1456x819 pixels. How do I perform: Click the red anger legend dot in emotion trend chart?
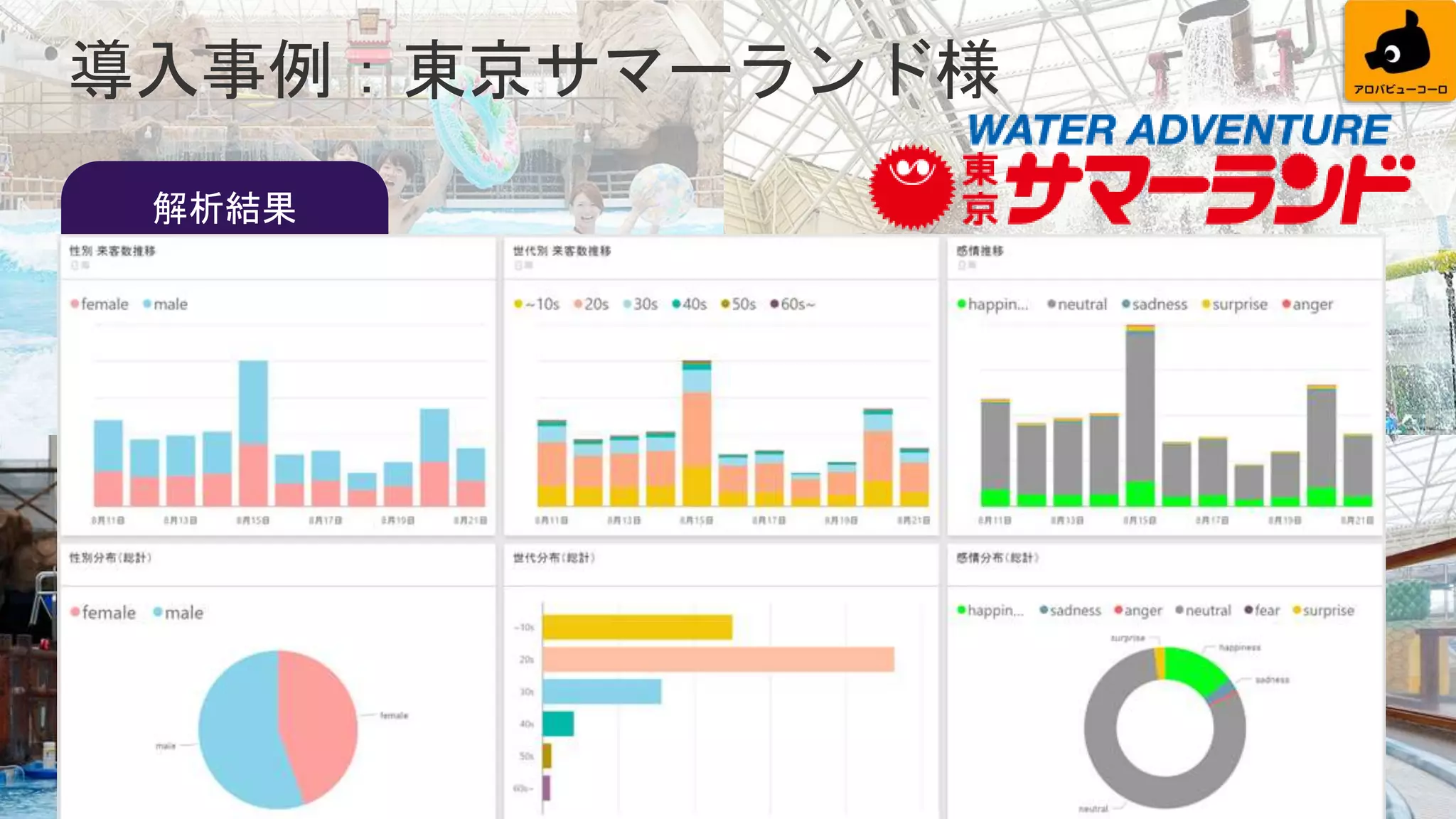[1286, 304]
